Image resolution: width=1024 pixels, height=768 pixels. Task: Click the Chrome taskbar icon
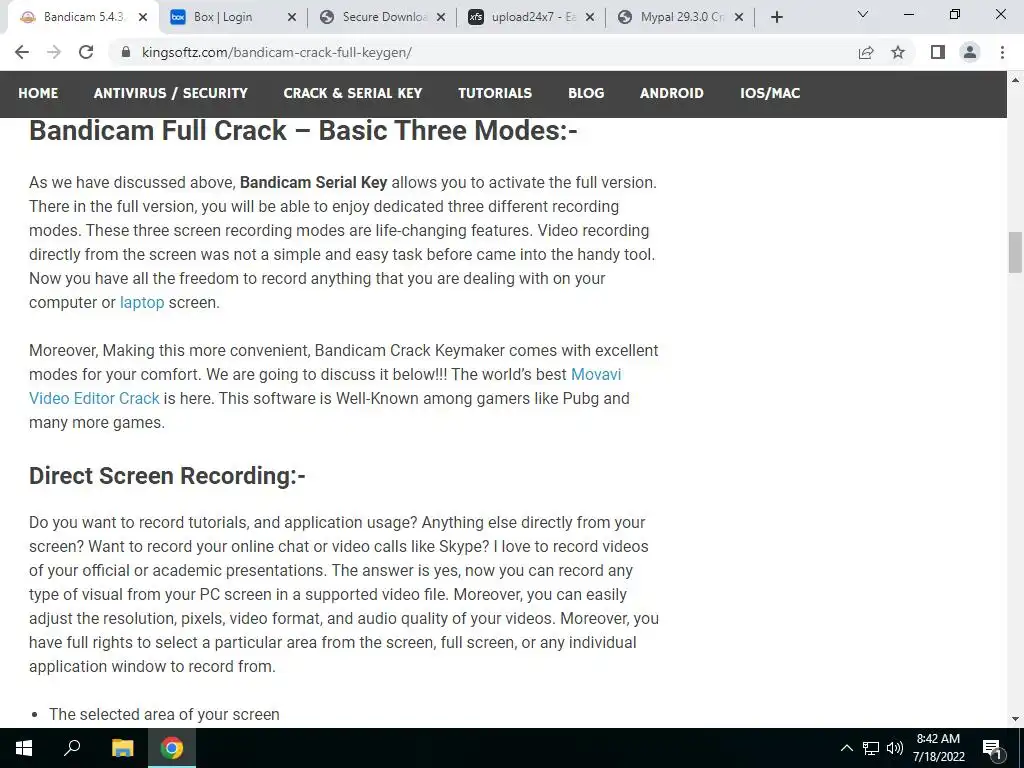[x=172, y=748]
